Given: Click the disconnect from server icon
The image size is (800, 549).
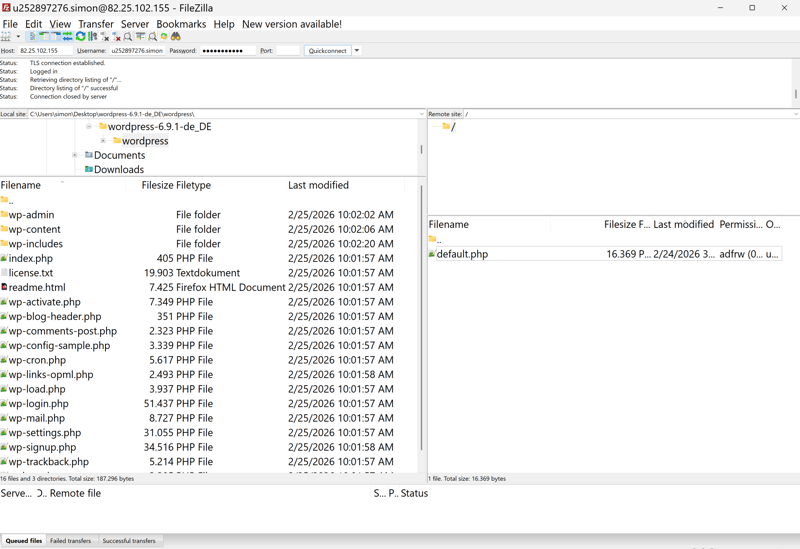Looking at the screenshot, I should coord(117,37).
